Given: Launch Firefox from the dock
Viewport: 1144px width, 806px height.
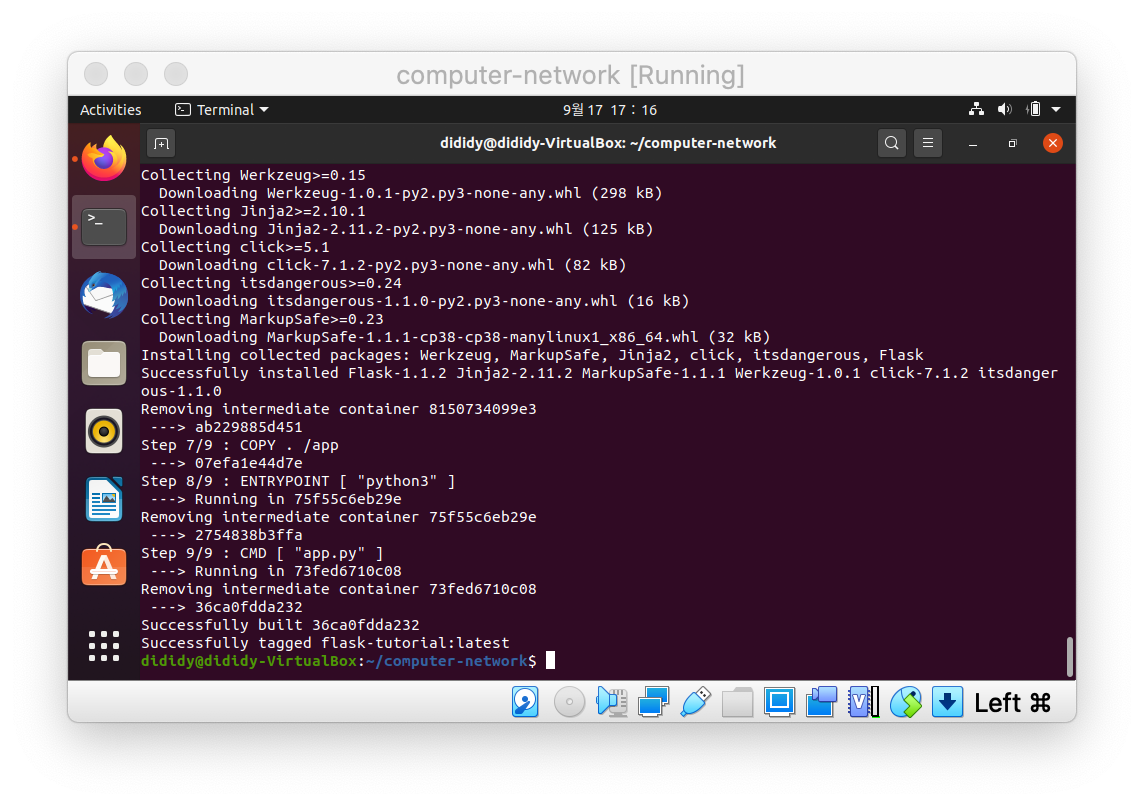Looking at the screenshot, I should (x=104, y=158).
